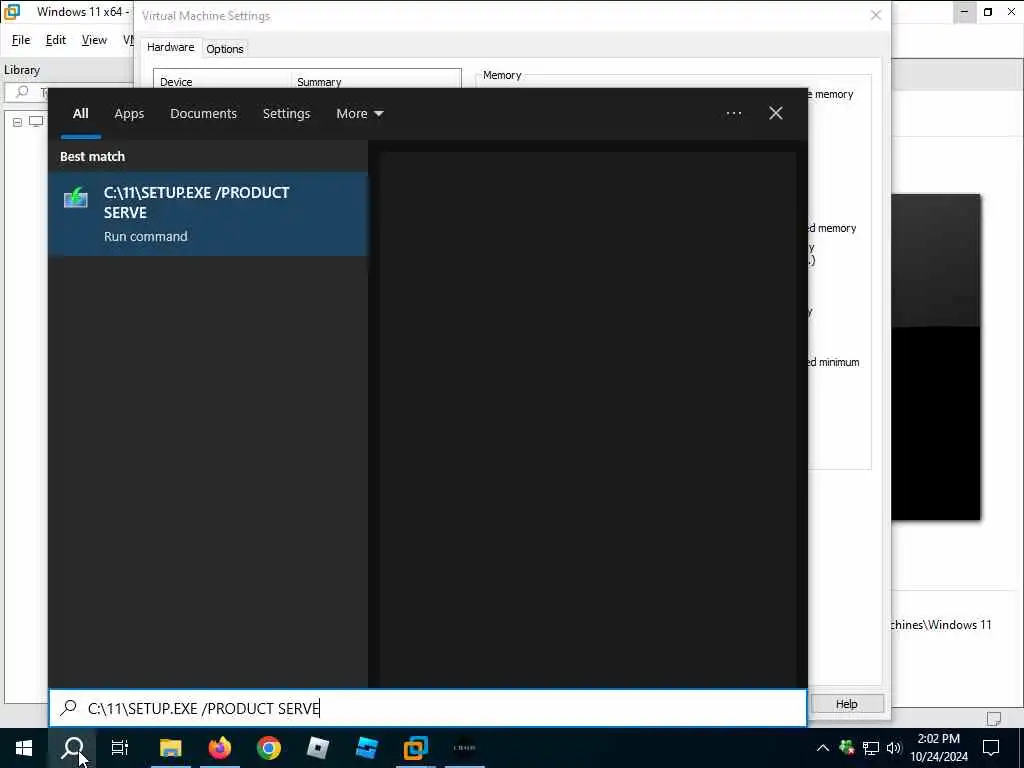Switch to Settings search filter

286,114
